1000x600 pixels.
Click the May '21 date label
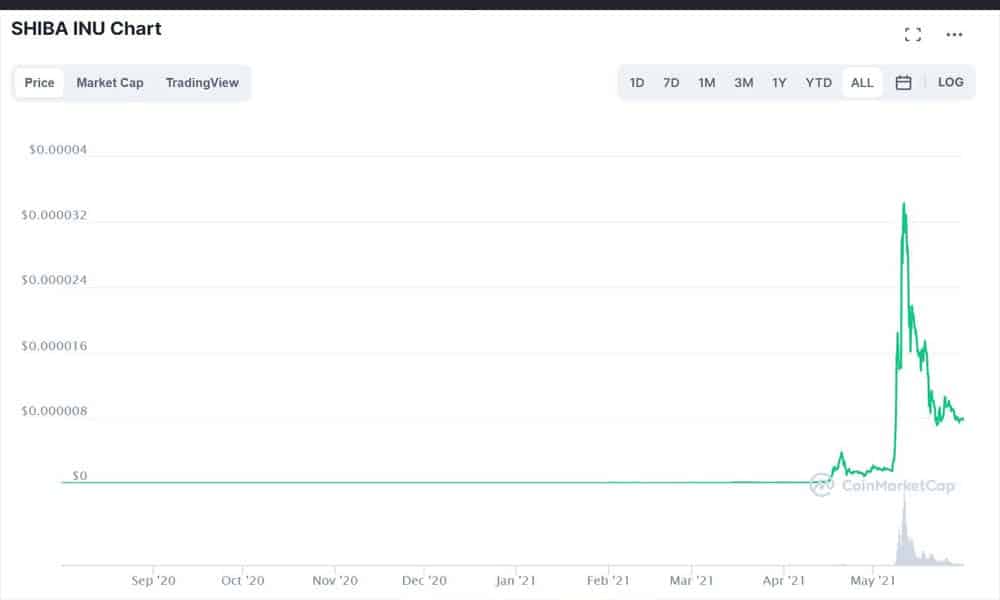[x=872, y=581]
